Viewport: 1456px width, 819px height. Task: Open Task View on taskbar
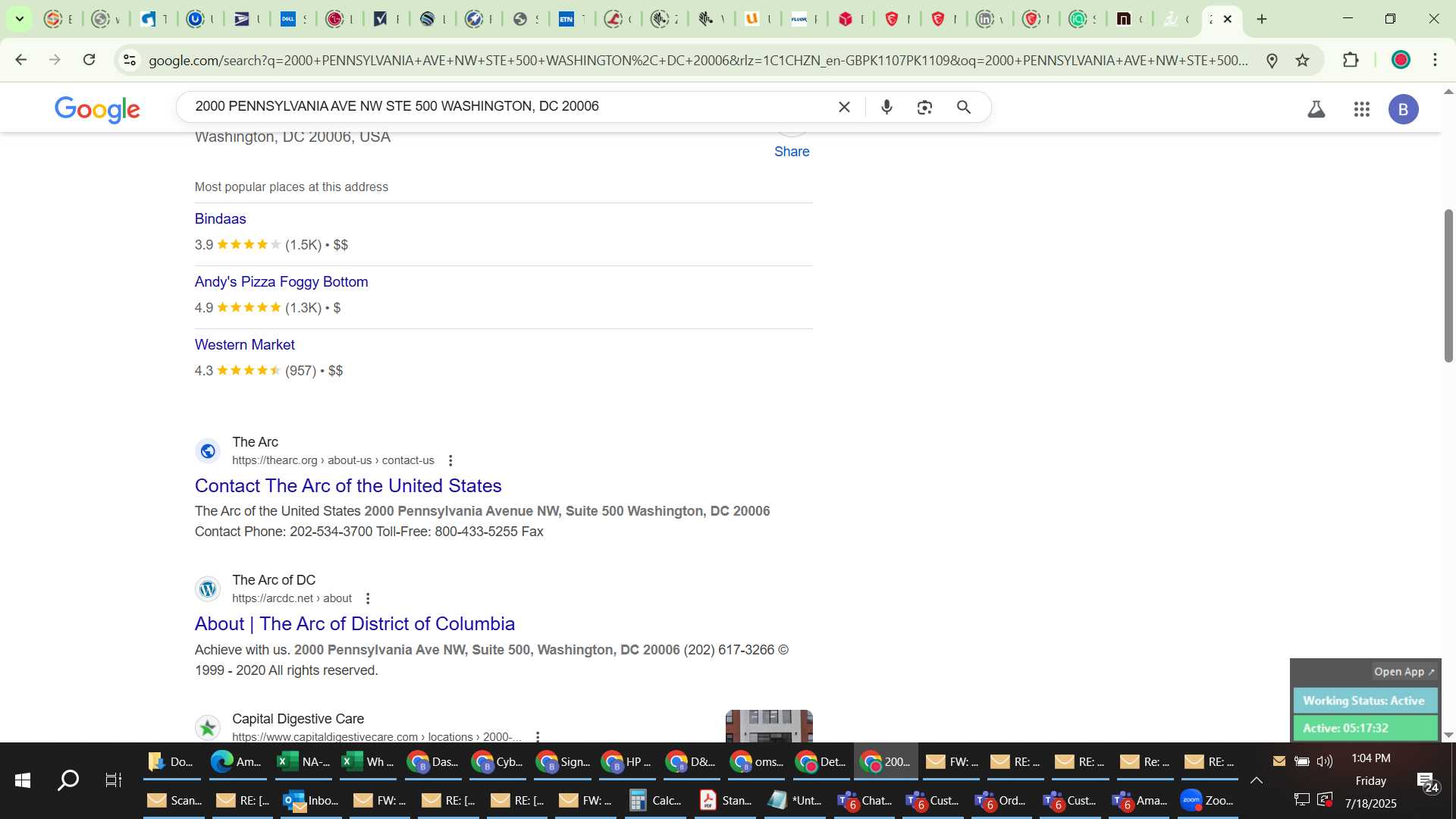click(x=114, y=780)
